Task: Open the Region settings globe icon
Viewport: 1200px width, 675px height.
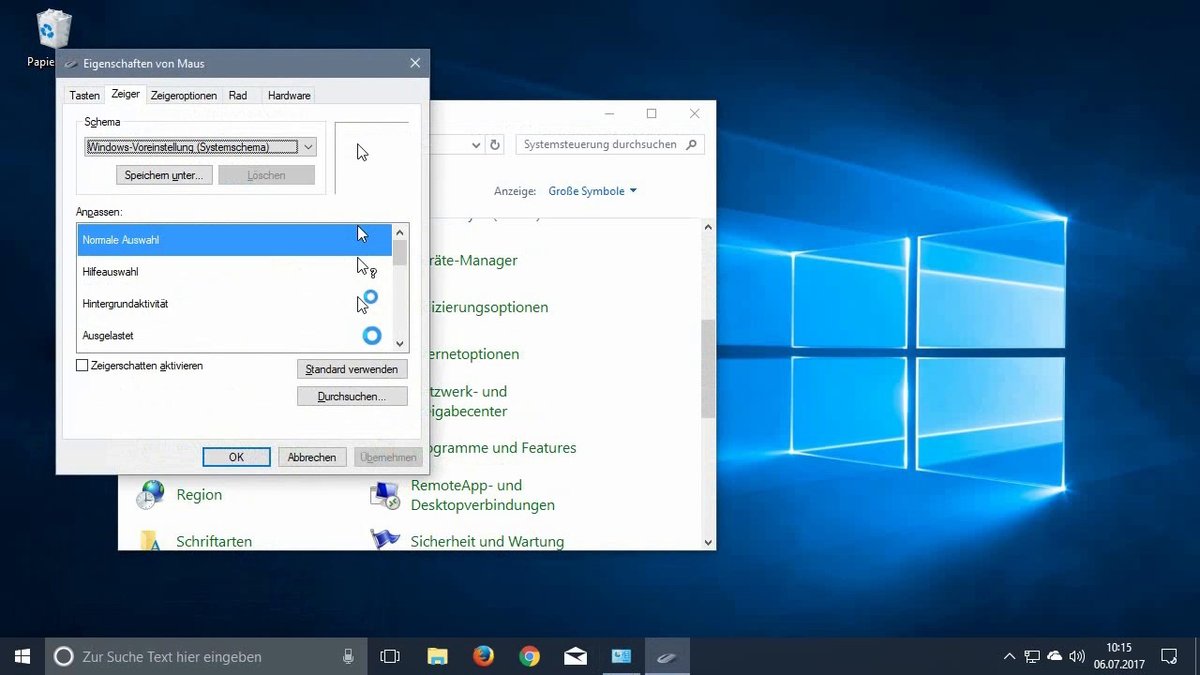Action: (152, 494)
